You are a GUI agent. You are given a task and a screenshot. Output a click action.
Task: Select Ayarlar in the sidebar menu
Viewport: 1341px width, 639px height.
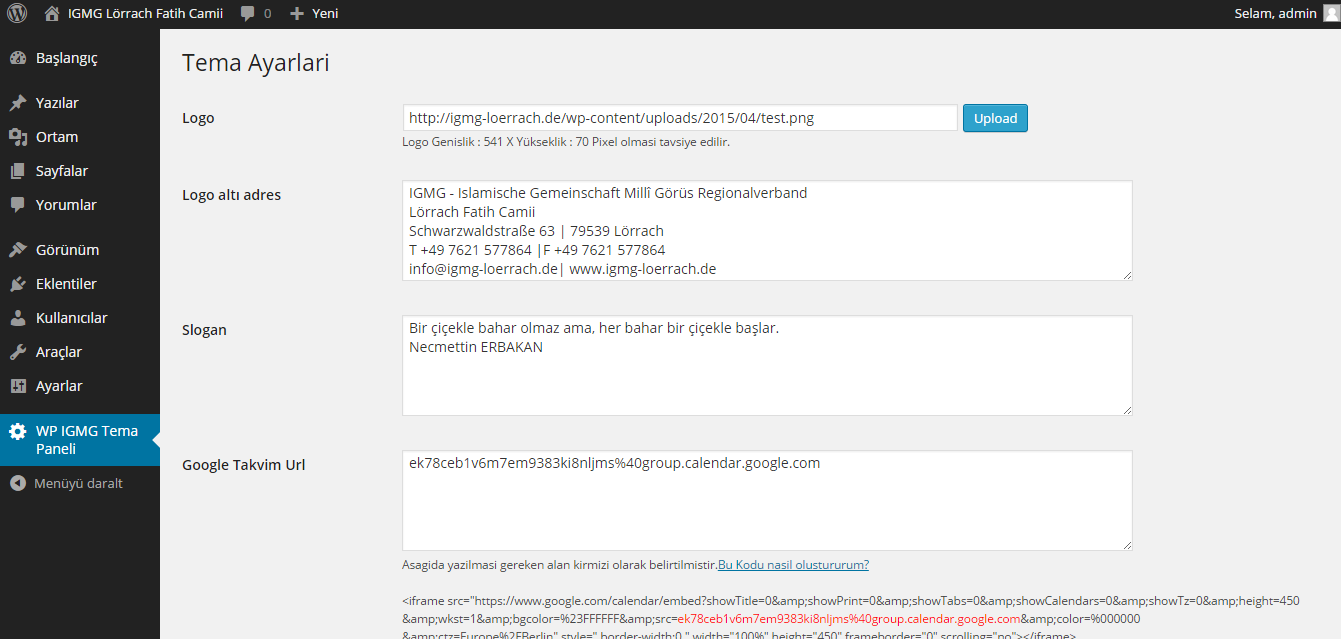[59, 386]
